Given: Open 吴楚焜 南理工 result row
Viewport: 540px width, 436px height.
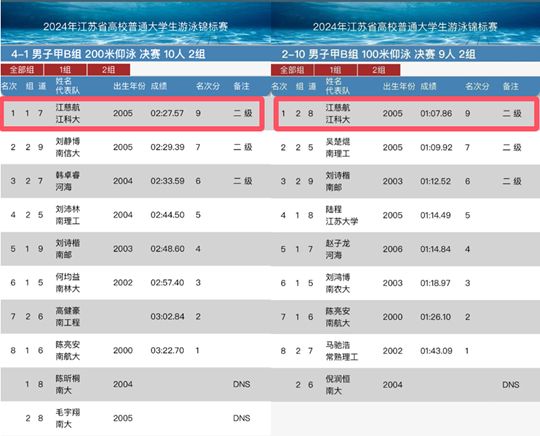Looking at the screenshot, I should (405, 147).
